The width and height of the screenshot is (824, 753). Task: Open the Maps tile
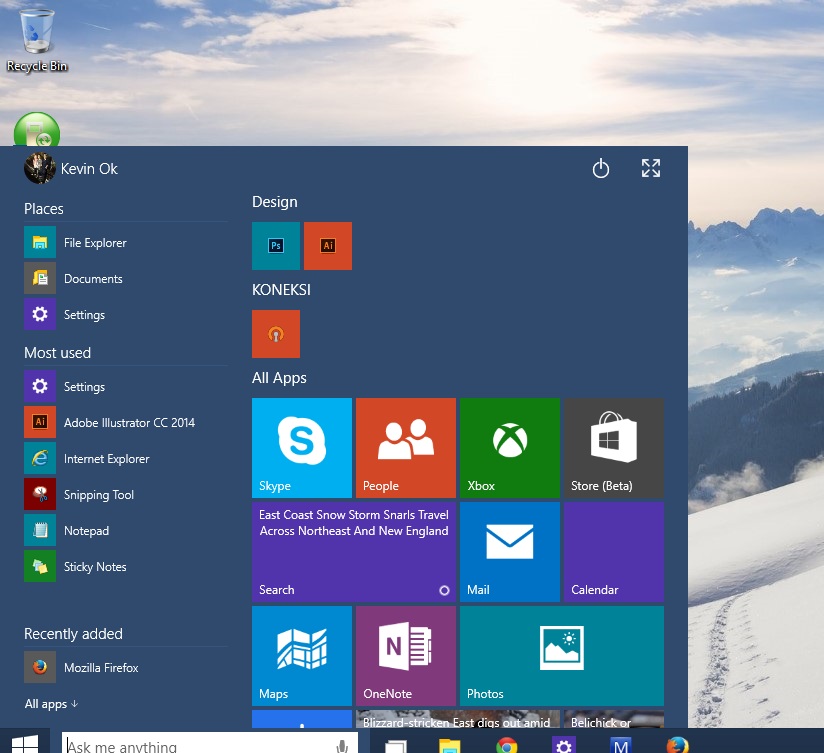click(301, 655)
